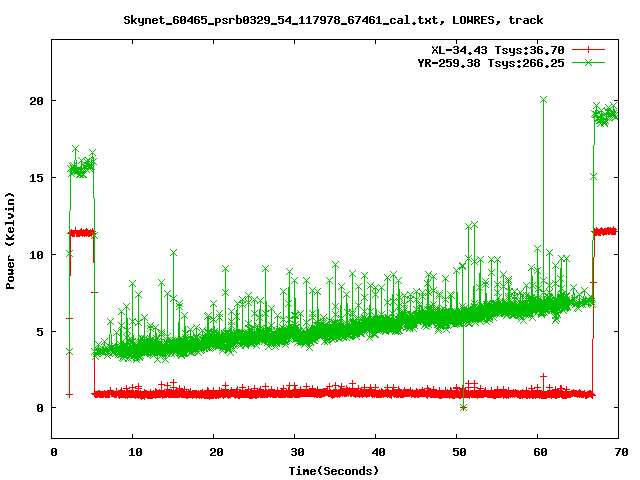Click x-axis tick label 70
Screen dimensions: 640x480
coord(621,452)
